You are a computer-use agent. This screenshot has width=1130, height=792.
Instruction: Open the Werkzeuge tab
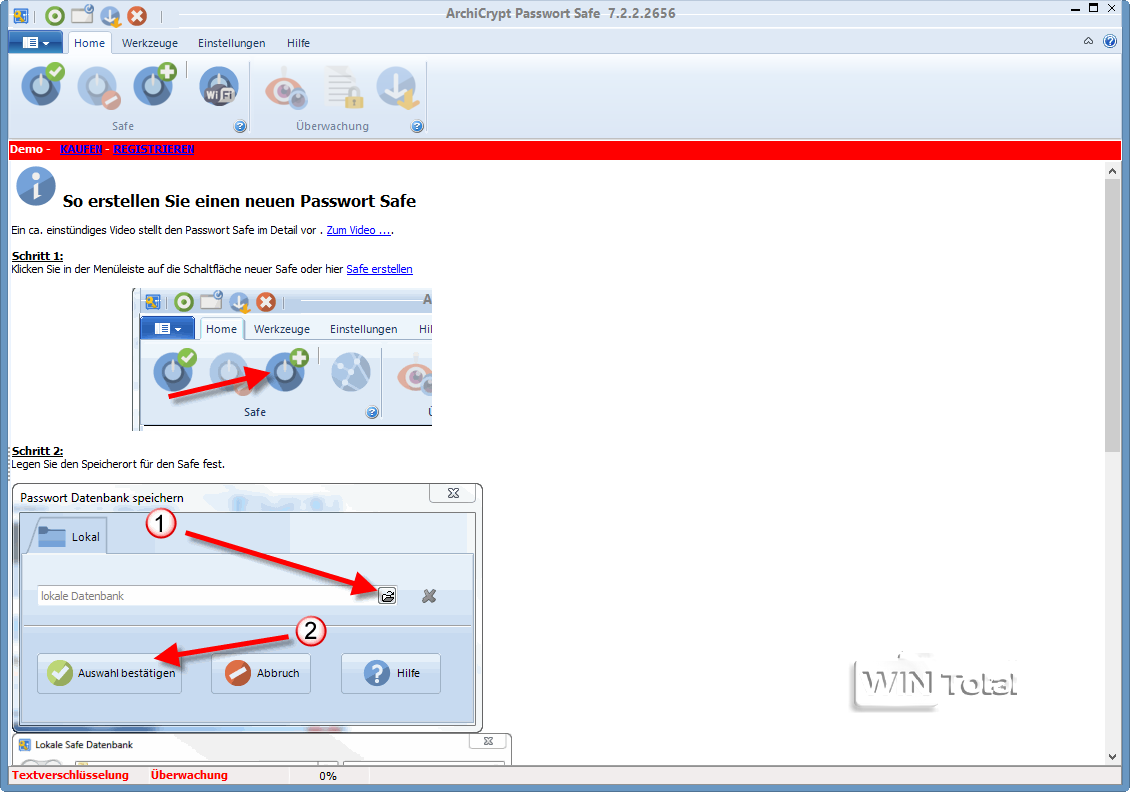150,43
